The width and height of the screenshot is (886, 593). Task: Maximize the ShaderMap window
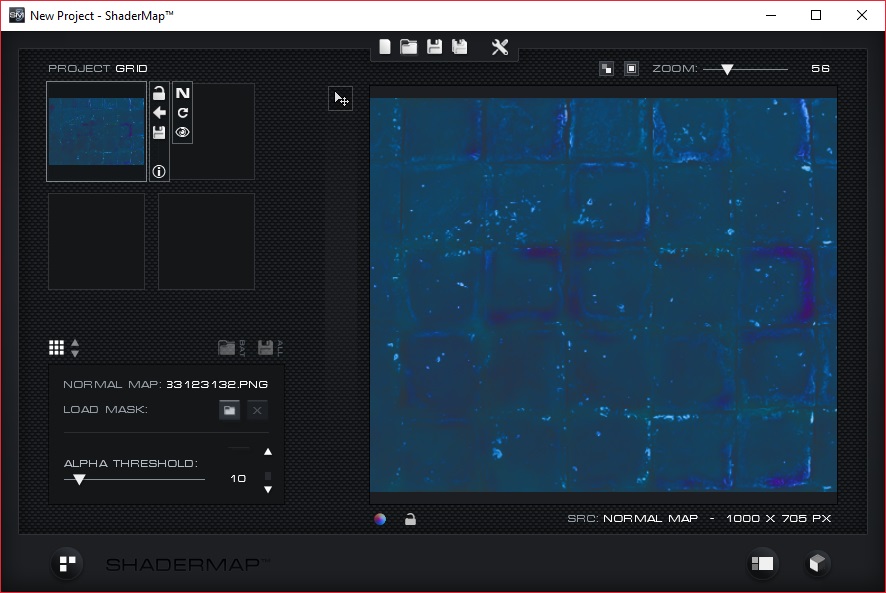(816, 15)
